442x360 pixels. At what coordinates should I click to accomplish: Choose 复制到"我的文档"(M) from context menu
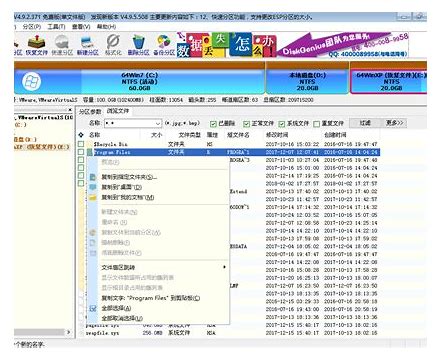128,198
